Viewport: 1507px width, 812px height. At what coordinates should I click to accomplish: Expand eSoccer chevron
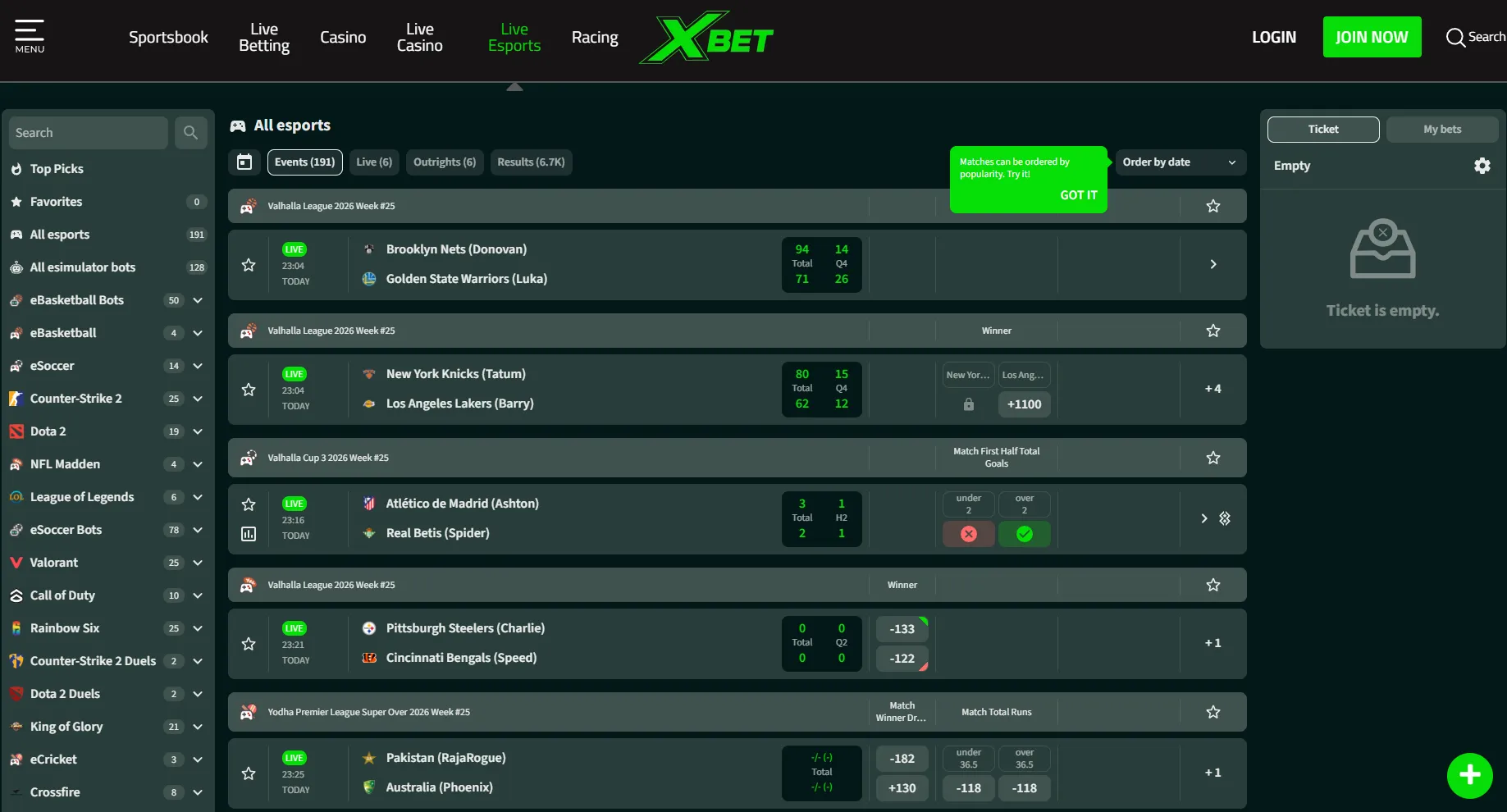pos(198,366)
